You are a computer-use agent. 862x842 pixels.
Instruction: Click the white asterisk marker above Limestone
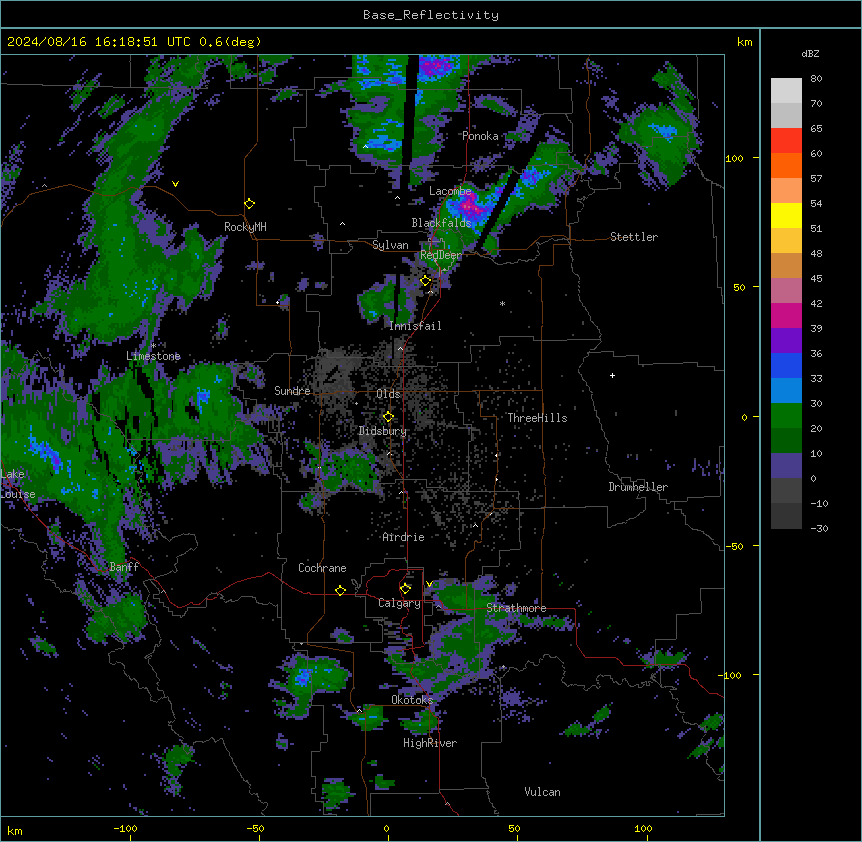point(153,346)
